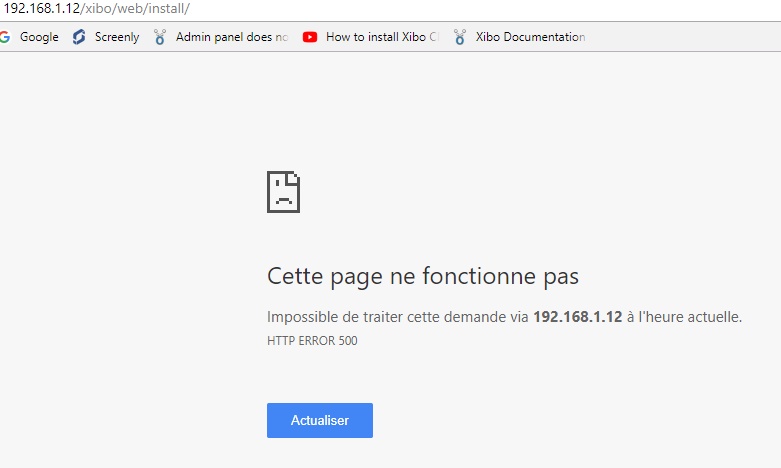The width and height of the screenshot is (781, 468).
Task: Open the 'Admin panel does no' bookmark
Action: [x=221, y=37]
